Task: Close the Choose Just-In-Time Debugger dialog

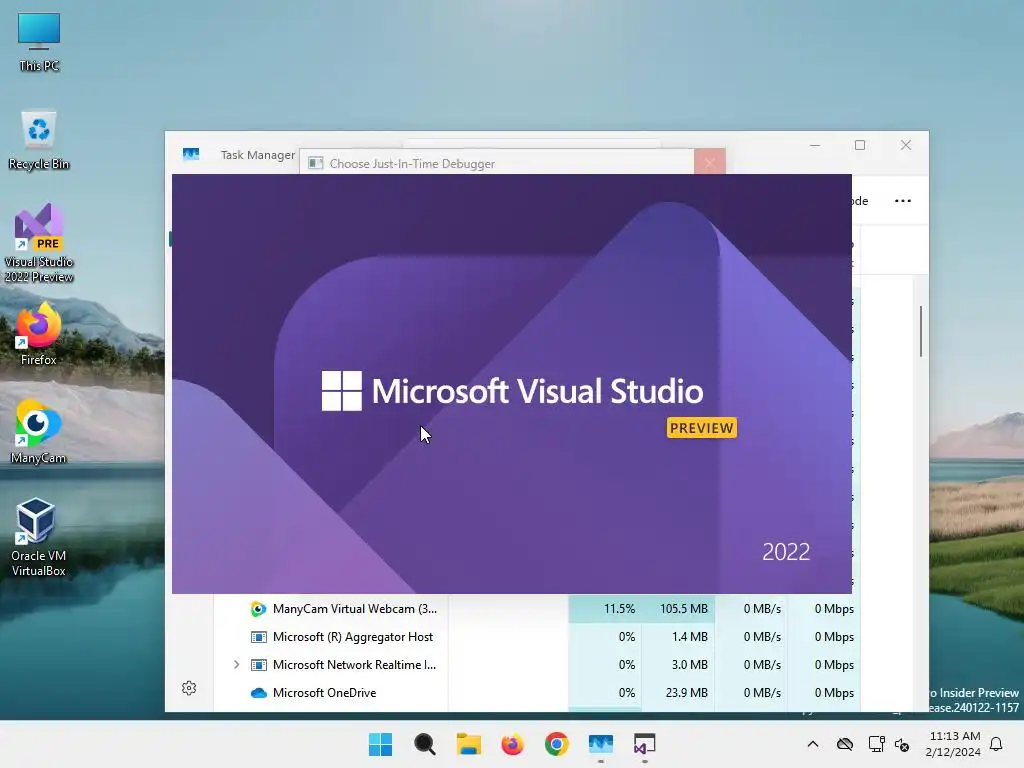Action: point(710,162)
